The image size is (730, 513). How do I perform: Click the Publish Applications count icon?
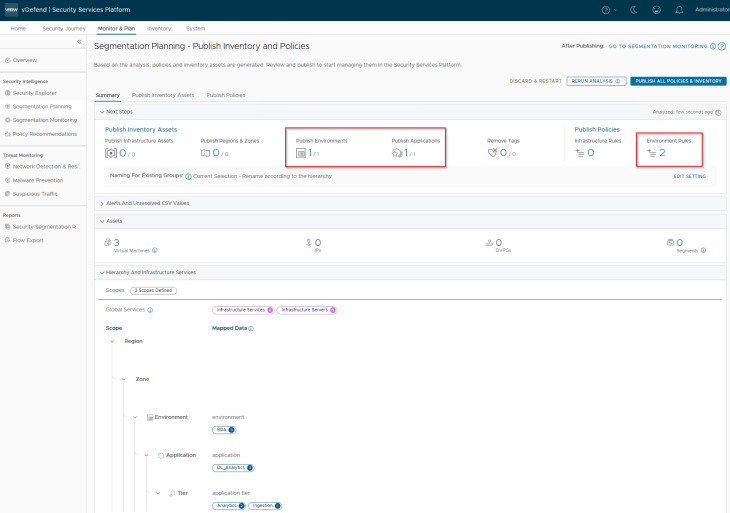coord(397,153)
